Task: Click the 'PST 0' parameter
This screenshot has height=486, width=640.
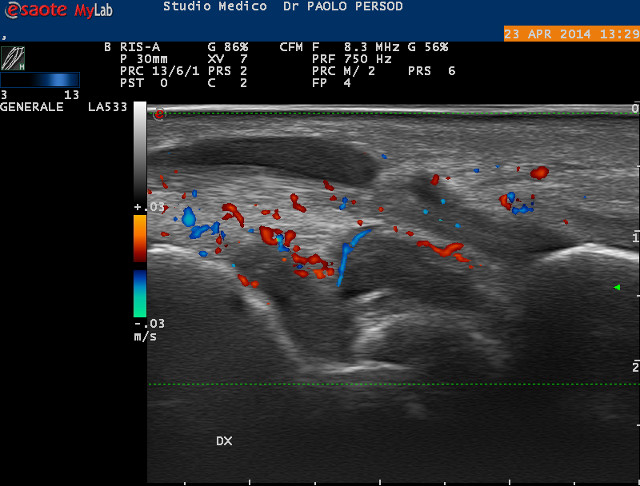Action: point(144,83)
